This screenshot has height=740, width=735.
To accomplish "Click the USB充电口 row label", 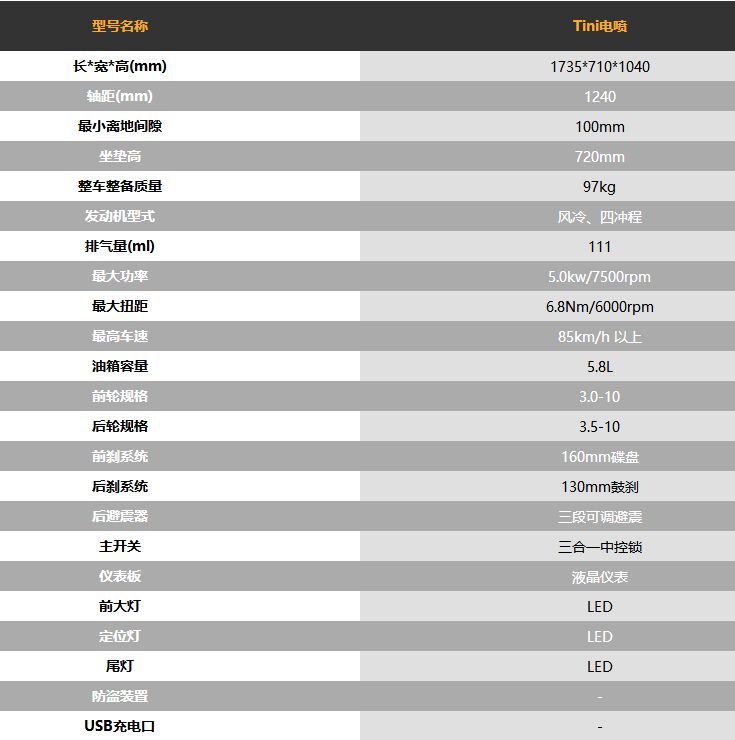I will (x=120, y=726).
